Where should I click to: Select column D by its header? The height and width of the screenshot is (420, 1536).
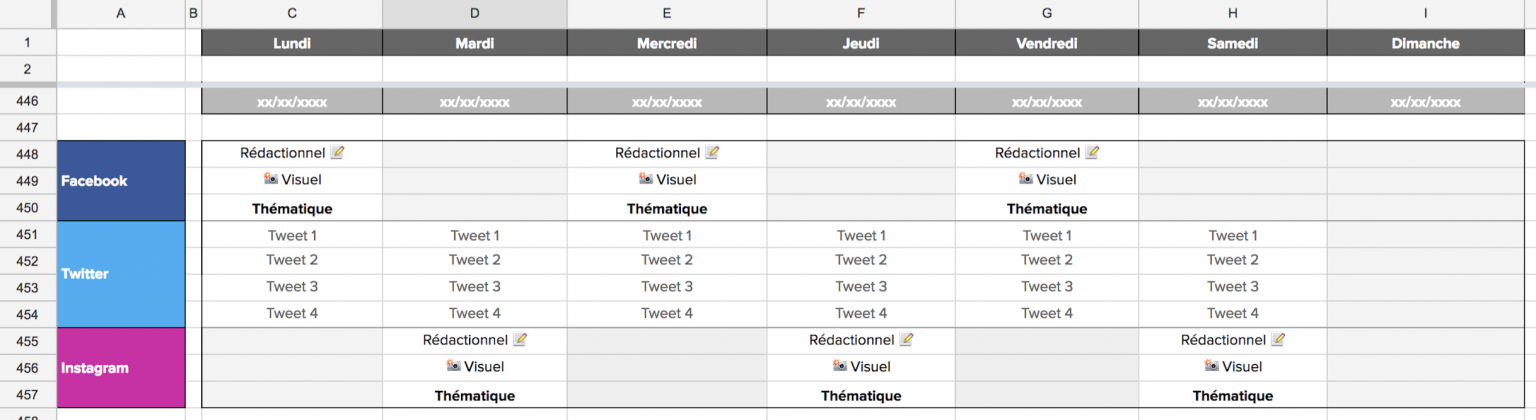click(x=474, y=13)
